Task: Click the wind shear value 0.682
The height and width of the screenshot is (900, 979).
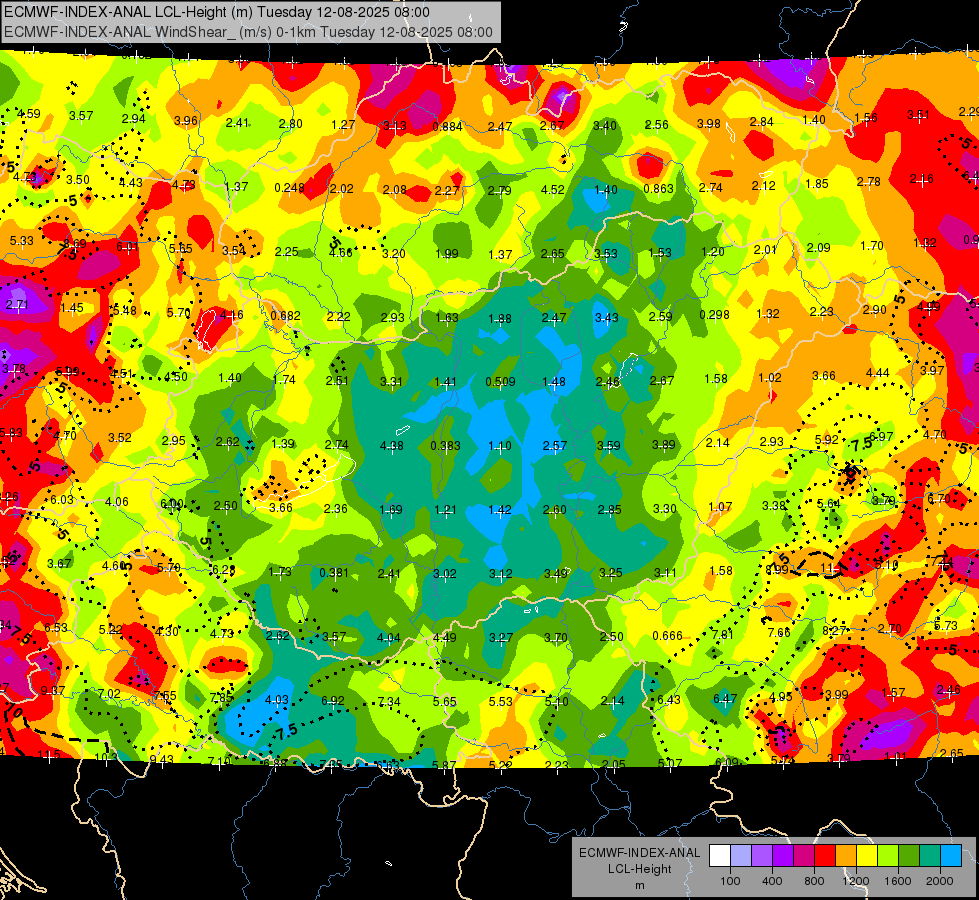Action: (x=285, y=315)
